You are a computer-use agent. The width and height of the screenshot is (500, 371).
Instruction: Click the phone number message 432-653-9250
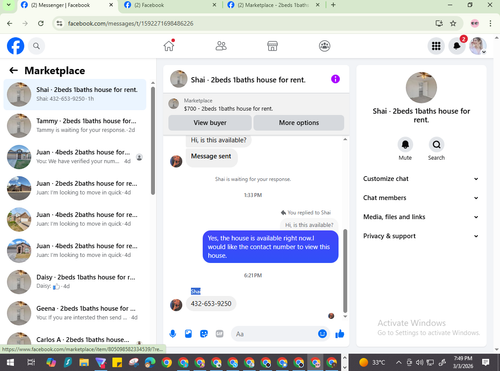click(x=211, y=304)
